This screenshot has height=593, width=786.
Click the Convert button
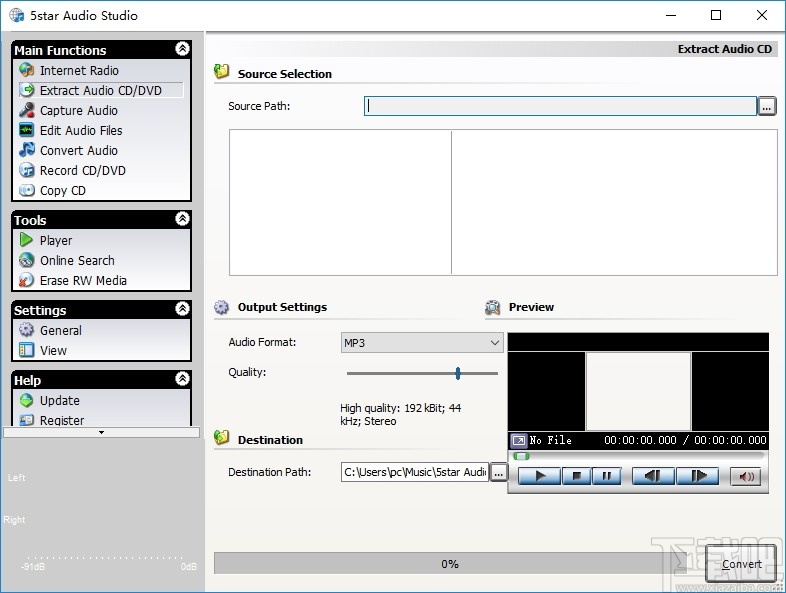(741, 564)
